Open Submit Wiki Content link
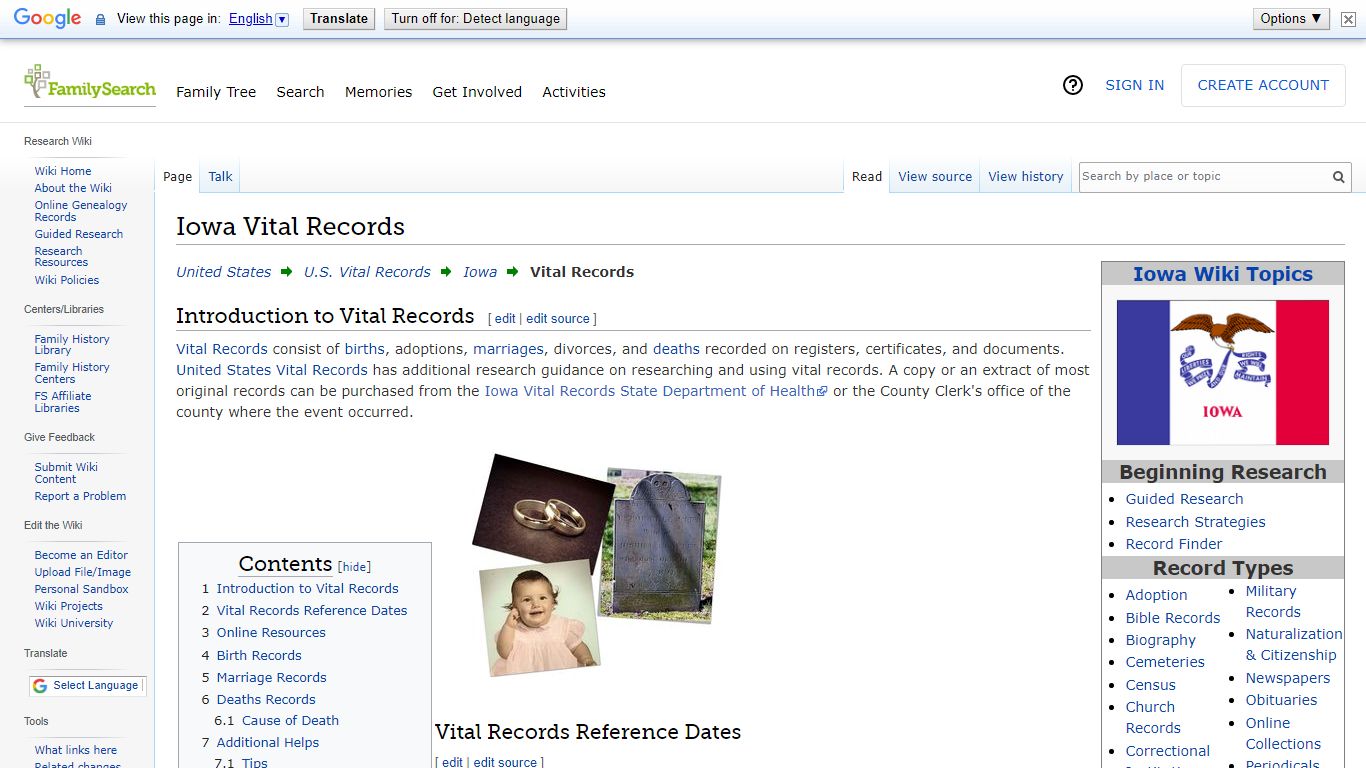The height and width of the screenshot is (768, 1366). [x=66, y=473]
